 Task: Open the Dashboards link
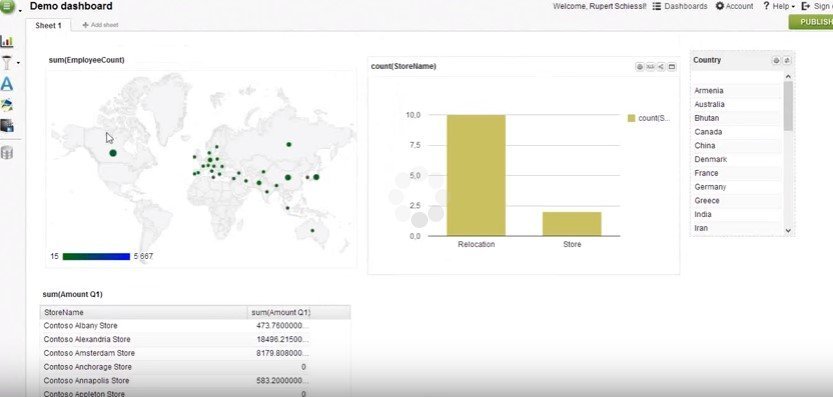[679, 6]
